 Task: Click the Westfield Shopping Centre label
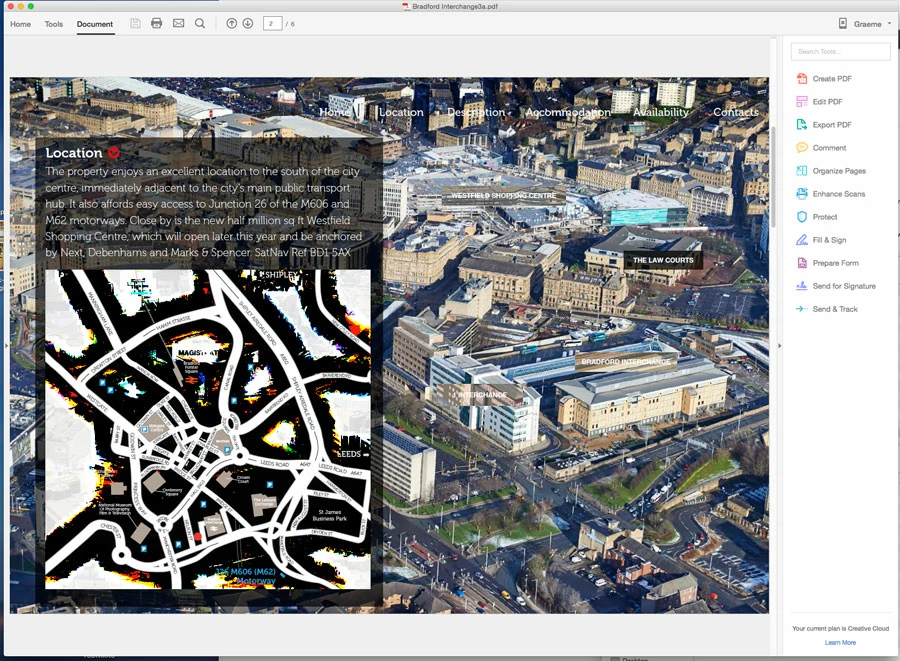click(503, 196)
